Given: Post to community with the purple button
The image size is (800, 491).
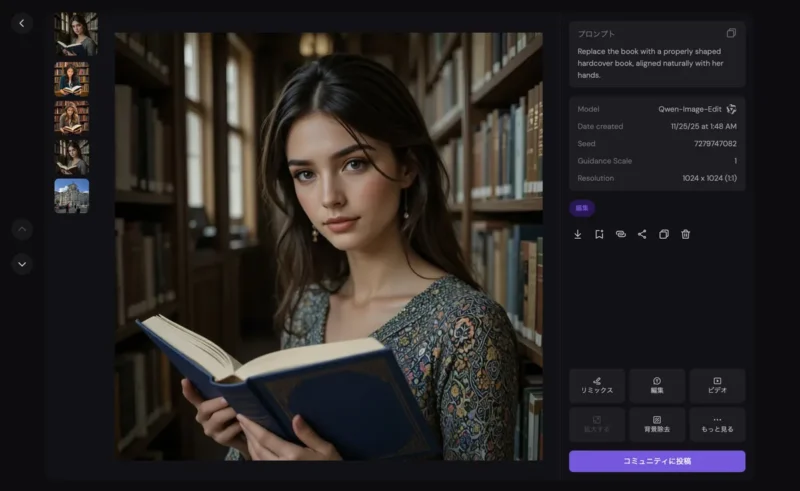Looking at the screenshot, I should point(657,461).
